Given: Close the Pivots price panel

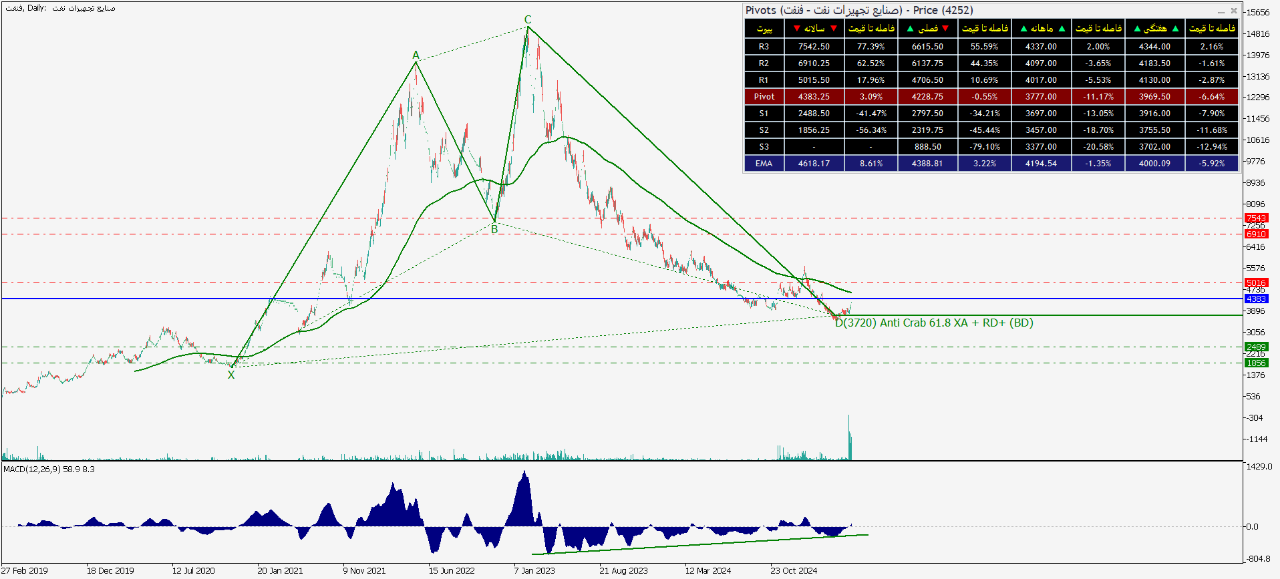Looking at the screenshot, I should pyautogui.click(x=1232, y=10).
